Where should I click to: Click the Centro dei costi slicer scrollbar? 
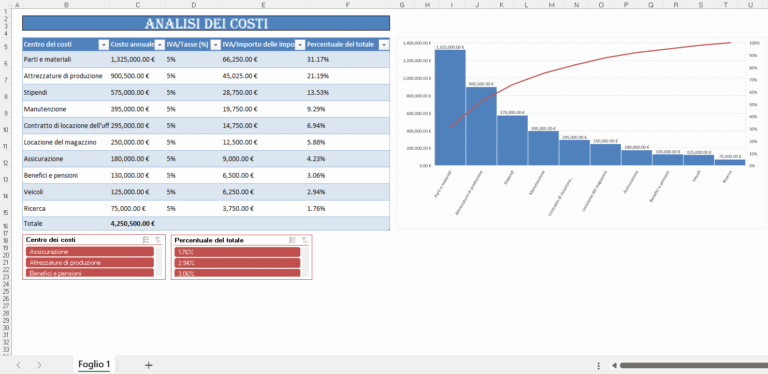pyautogui.click(x=158, y=262)
